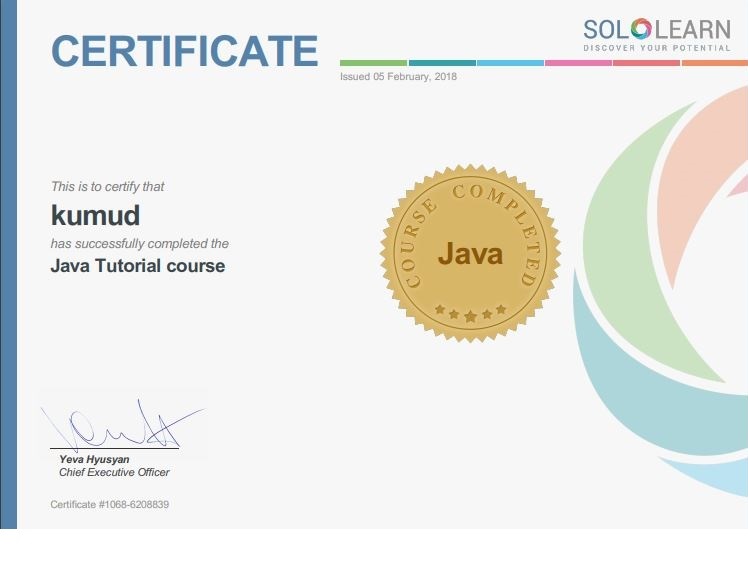Click the Certificate #1068-6208839 number
748x582 pixels.
110,505
